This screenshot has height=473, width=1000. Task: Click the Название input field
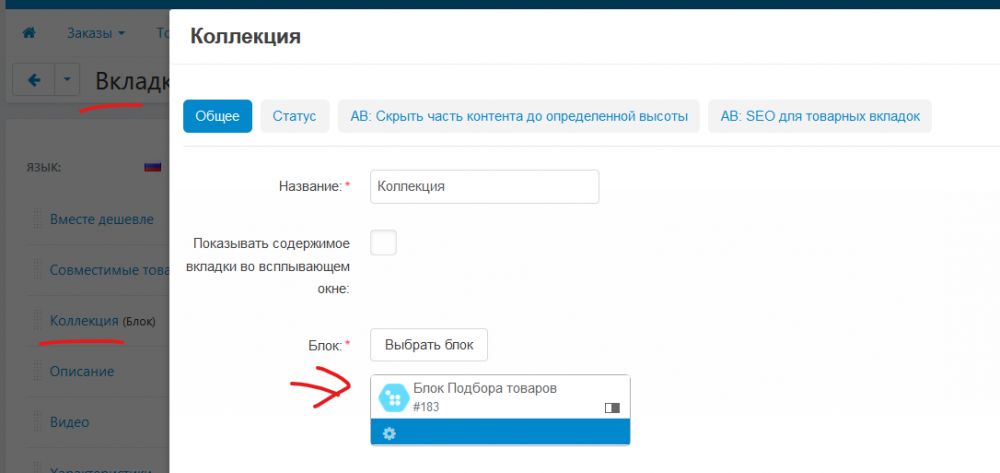[x=484, y=186]
